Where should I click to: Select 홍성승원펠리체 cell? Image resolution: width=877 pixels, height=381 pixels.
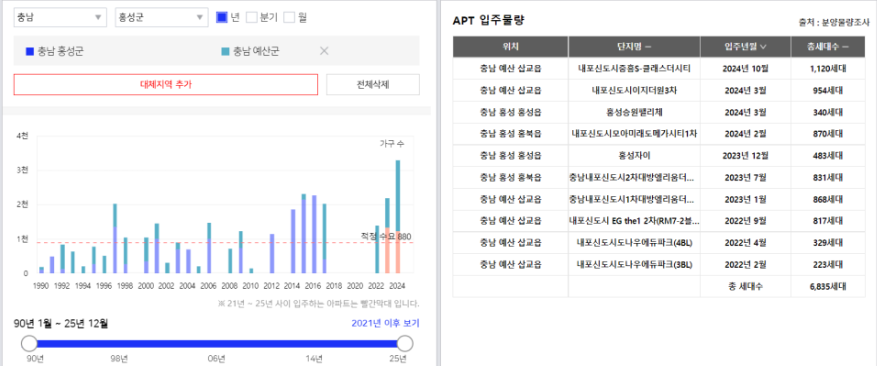coord(634,112)
